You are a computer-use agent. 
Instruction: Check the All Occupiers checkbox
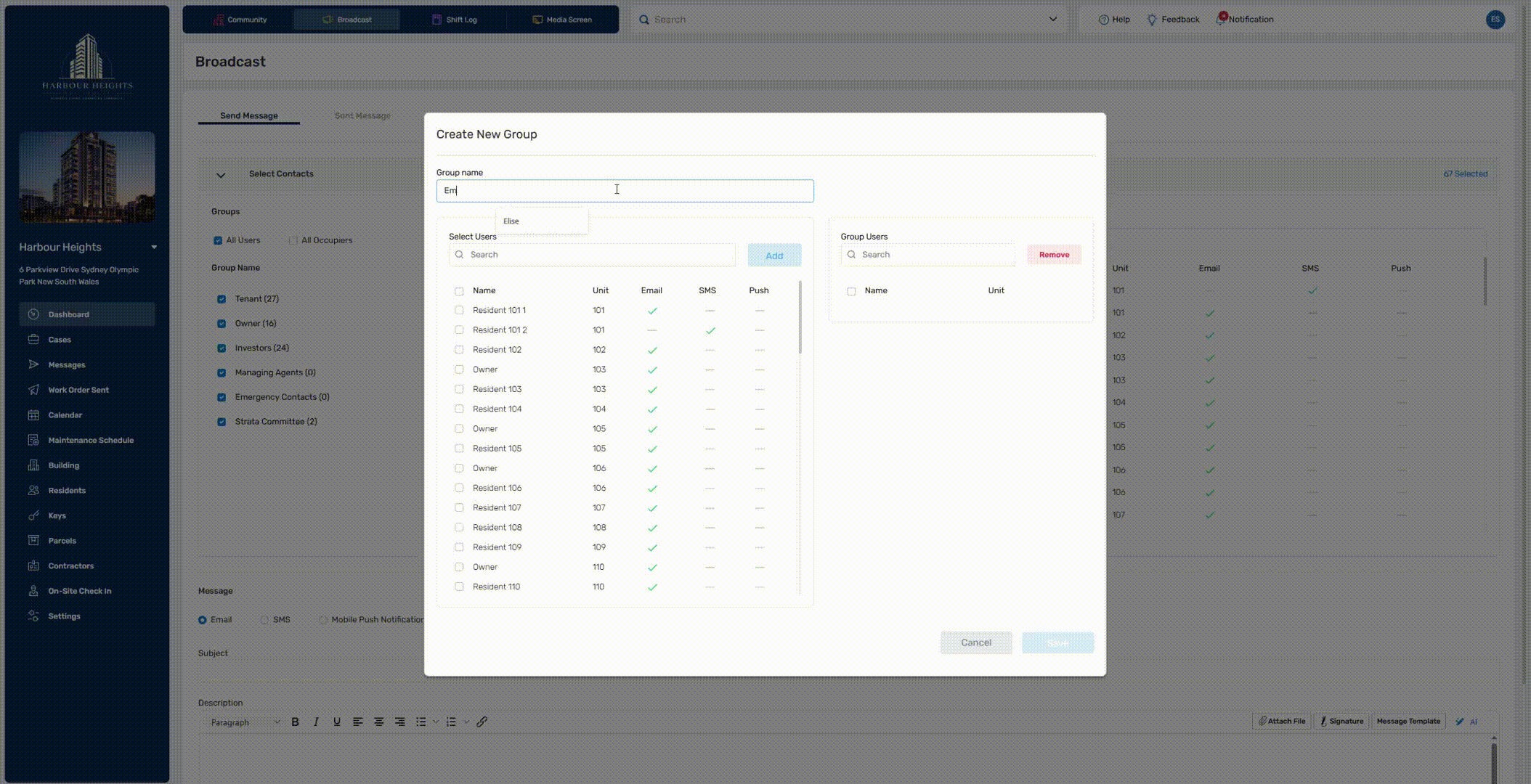293,240
